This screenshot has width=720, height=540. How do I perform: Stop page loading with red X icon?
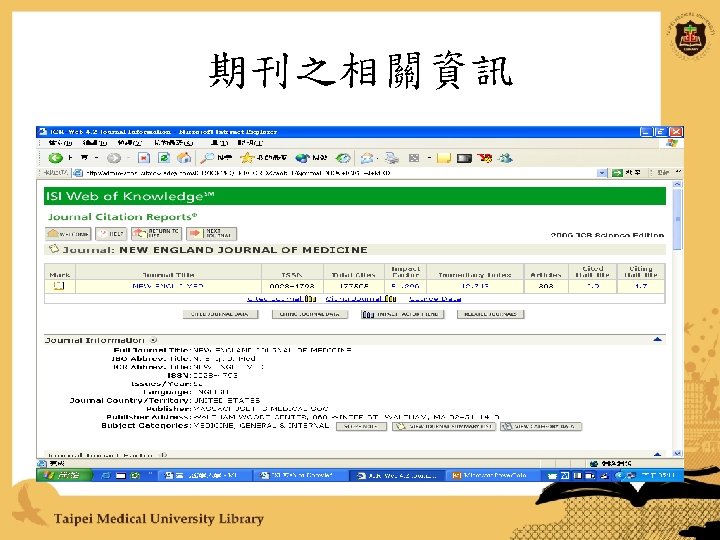tap(144, 158)
